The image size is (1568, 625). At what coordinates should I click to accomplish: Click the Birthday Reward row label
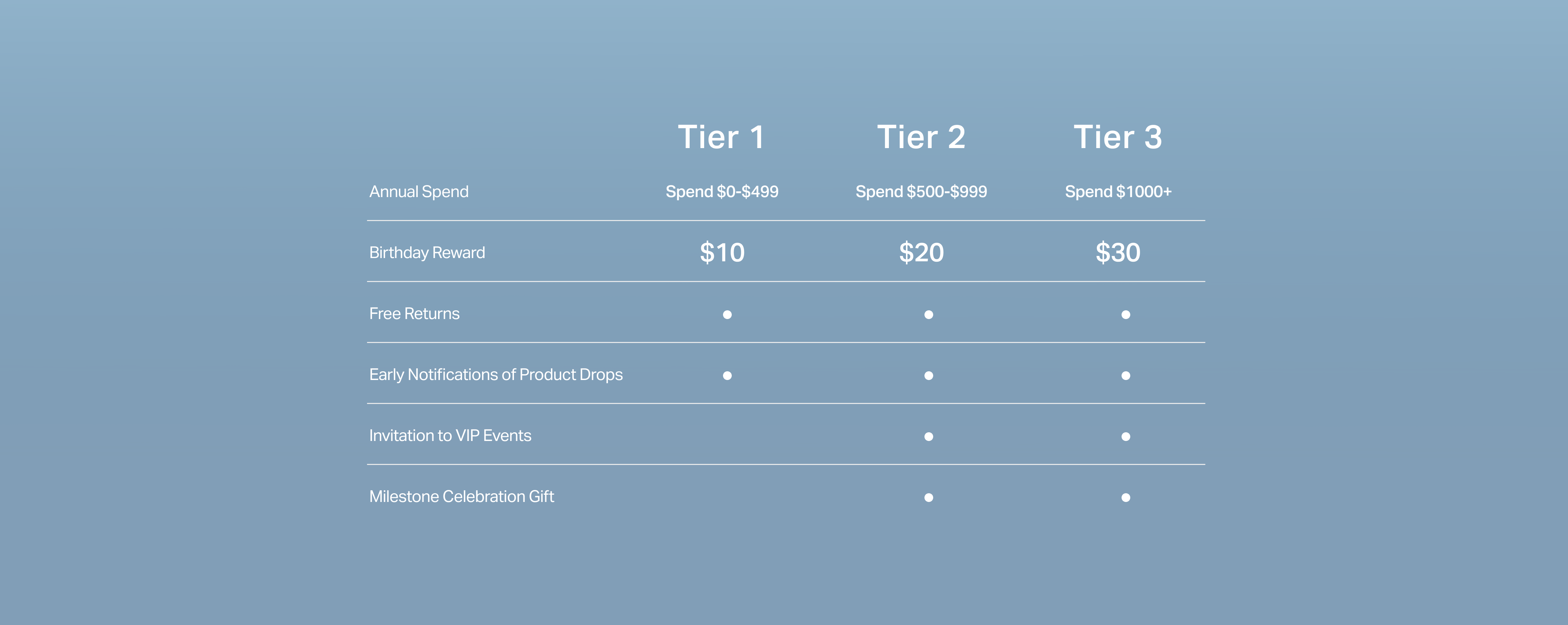427,253
